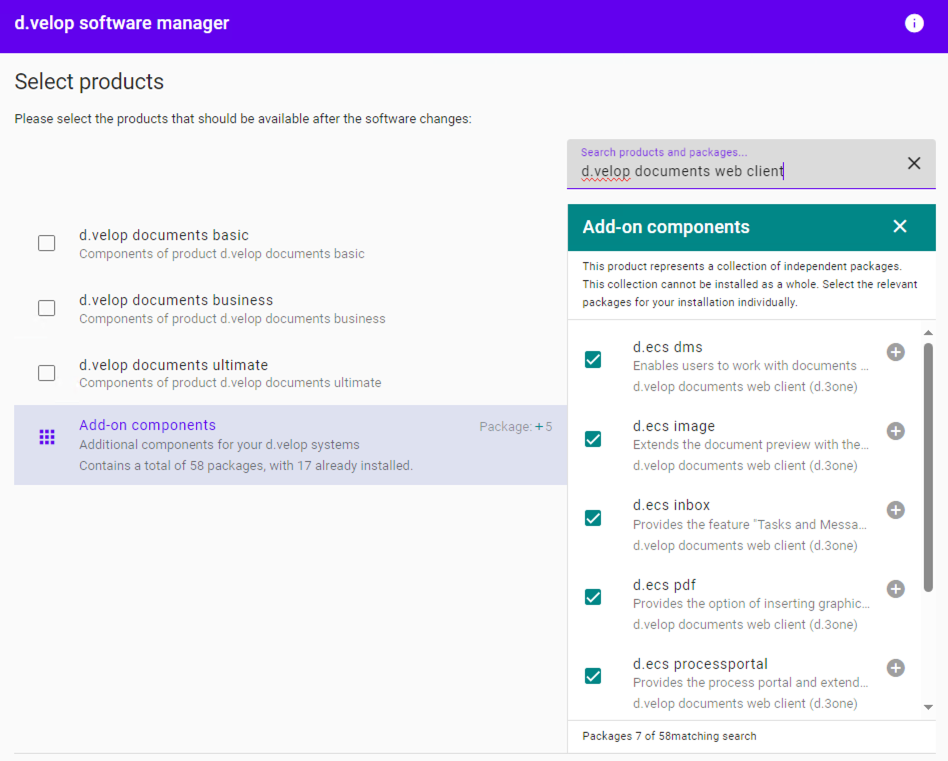Uncheck the d.ecs pdf package
Image resolution: width=948 pixels, height=761 pixels.
[593, 597]
